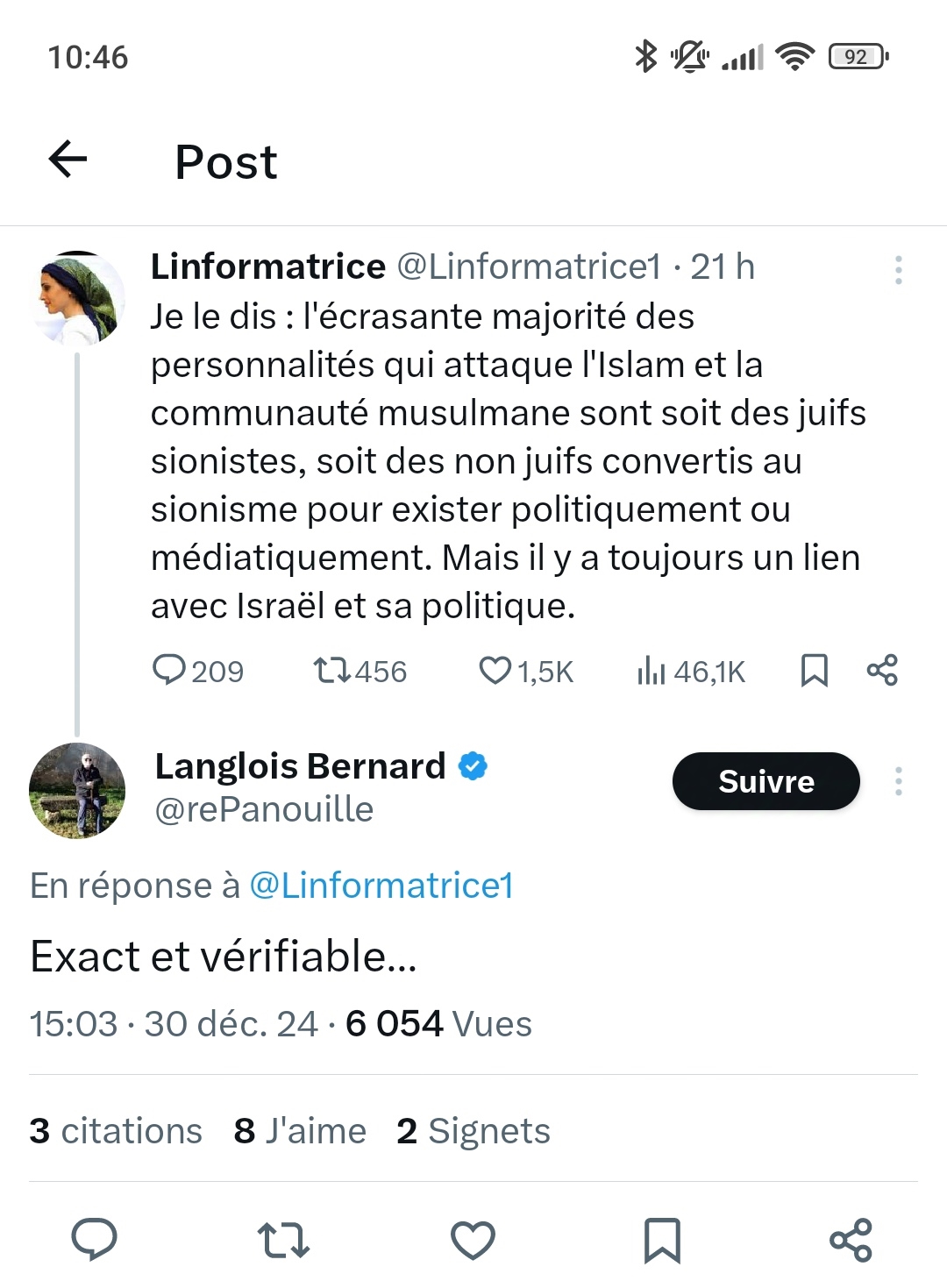The height and width of the screenshot is (1288, 947).
Task: Like Langlois Bernard's reply
Action: coord(473,1240)
